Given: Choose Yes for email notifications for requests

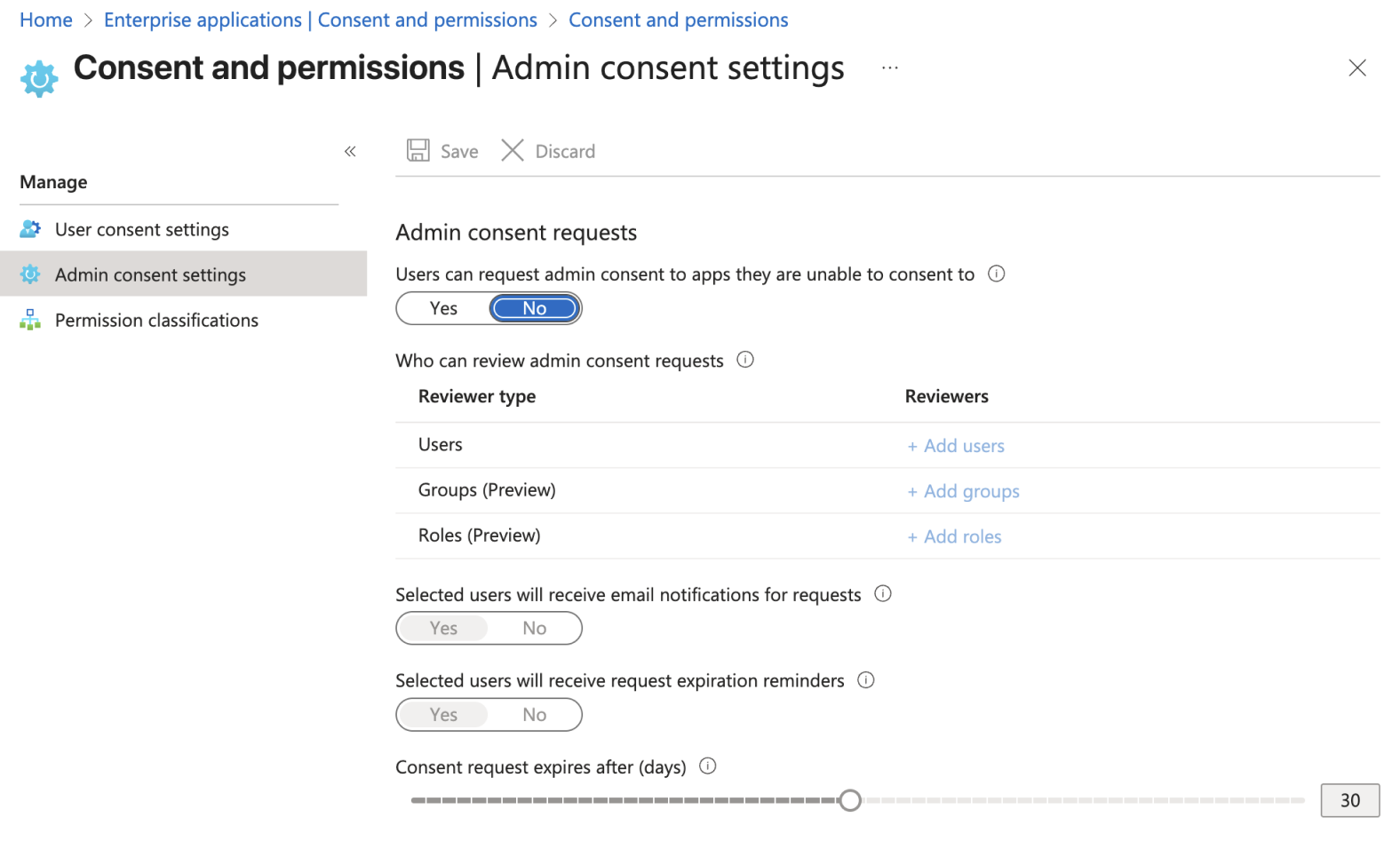Looking at the screenshot, I should [x=443, y=628].
